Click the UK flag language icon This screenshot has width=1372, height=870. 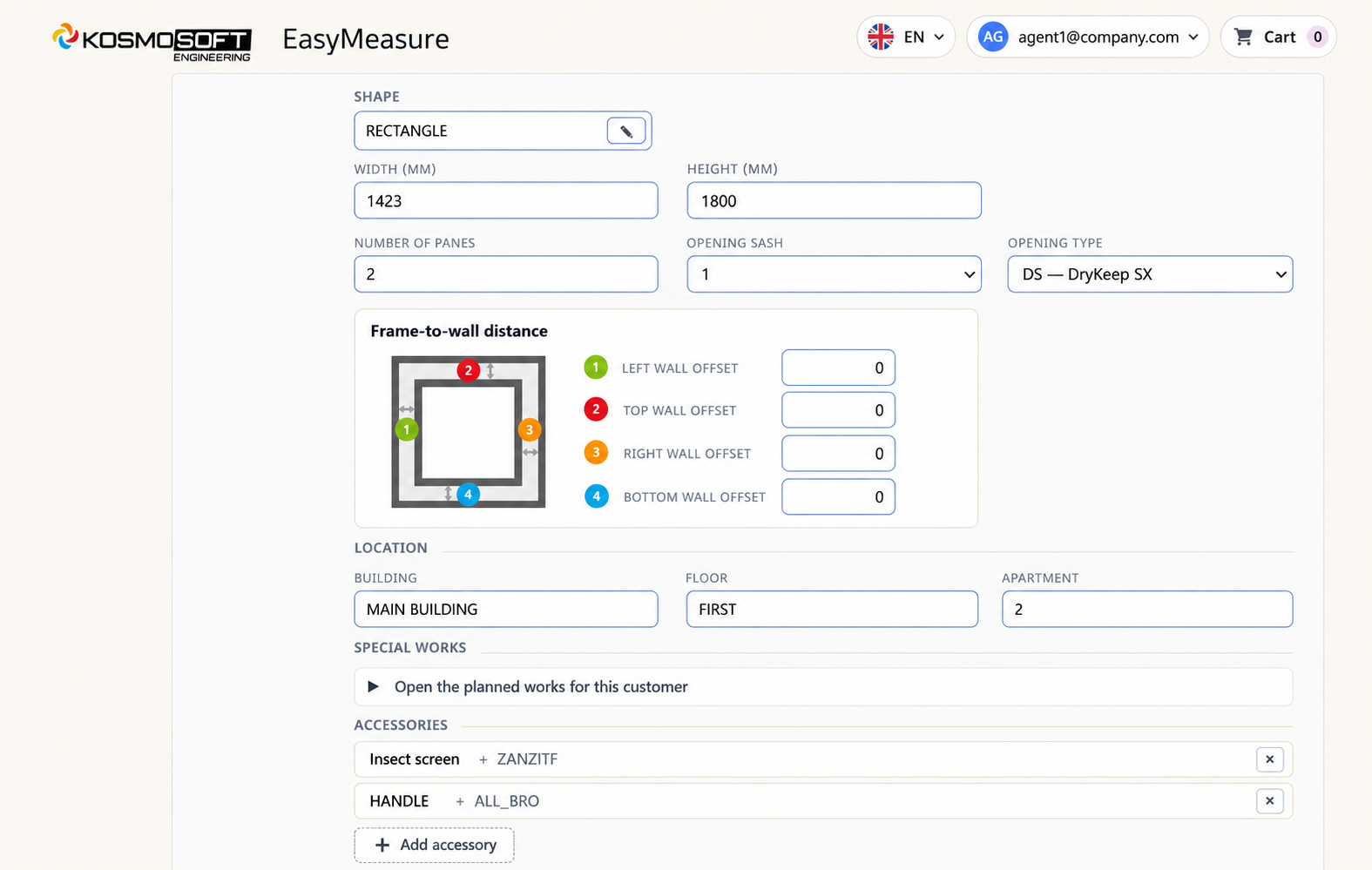pyautogui.click(x=881, y=37)
